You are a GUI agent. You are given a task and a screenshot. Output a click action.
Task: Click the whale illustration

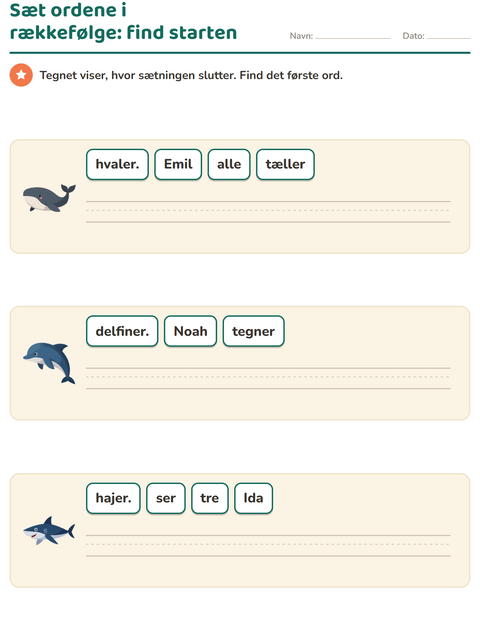(x=49, y=198)
